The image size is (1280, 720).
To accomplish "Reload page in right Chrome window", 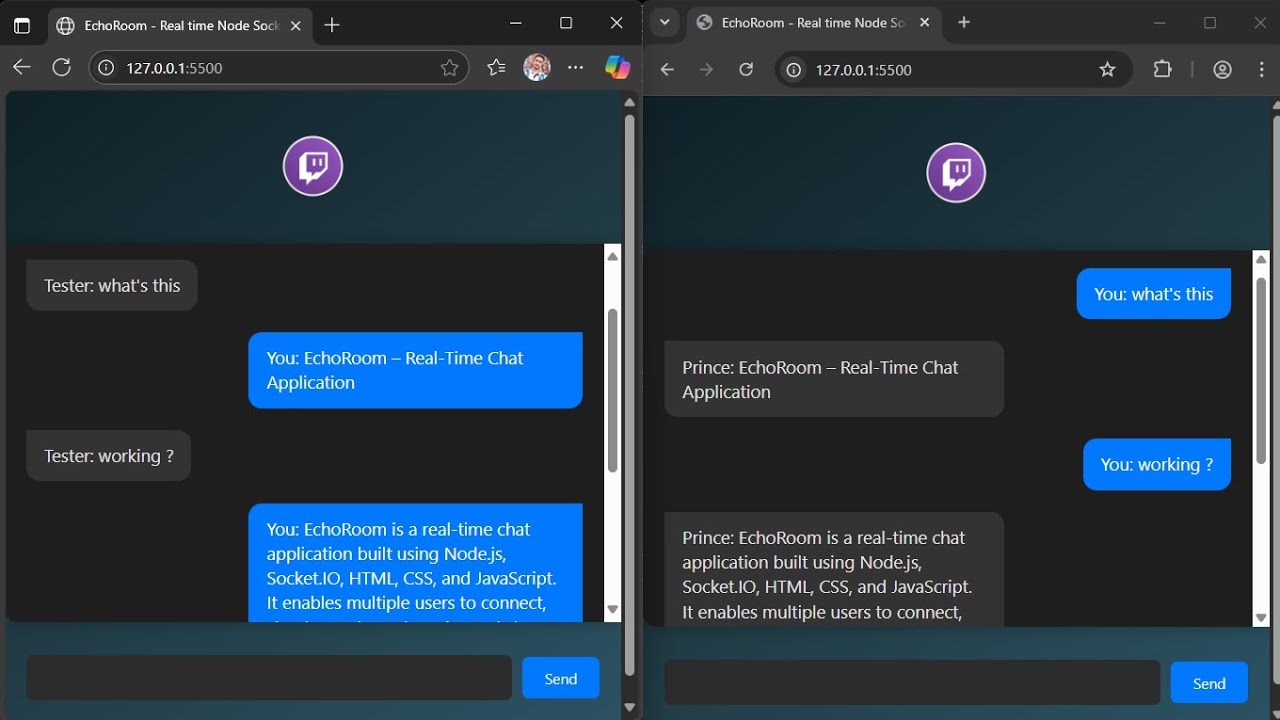I will (745, 69).
